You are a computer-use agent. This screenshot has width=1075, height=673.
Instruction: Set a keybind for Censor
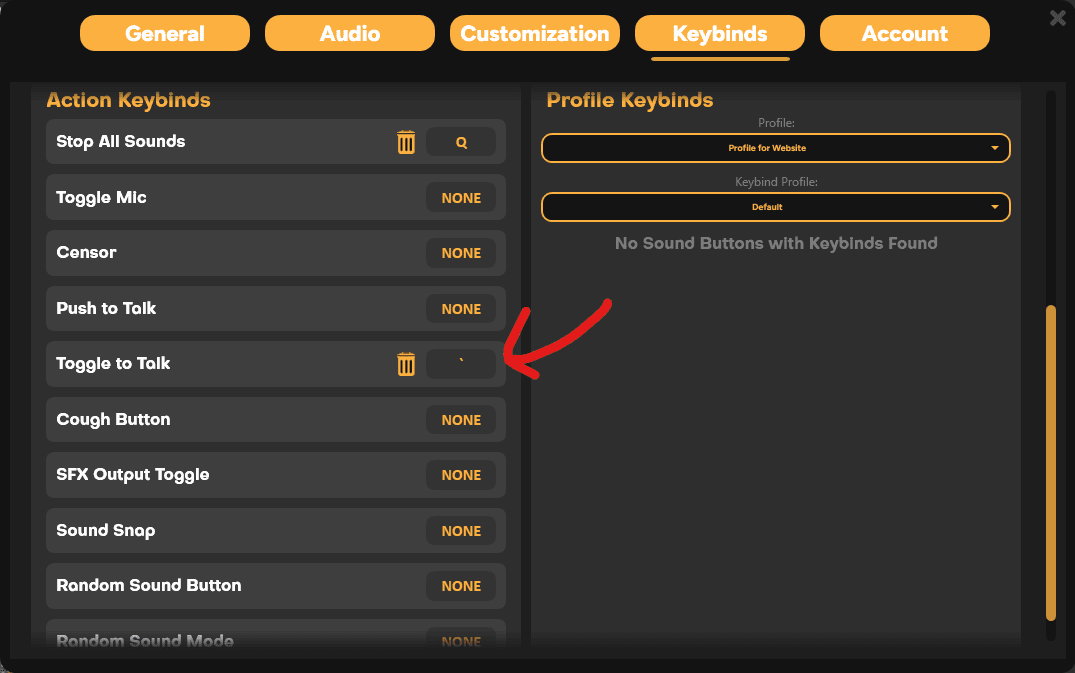coord(461,253)
